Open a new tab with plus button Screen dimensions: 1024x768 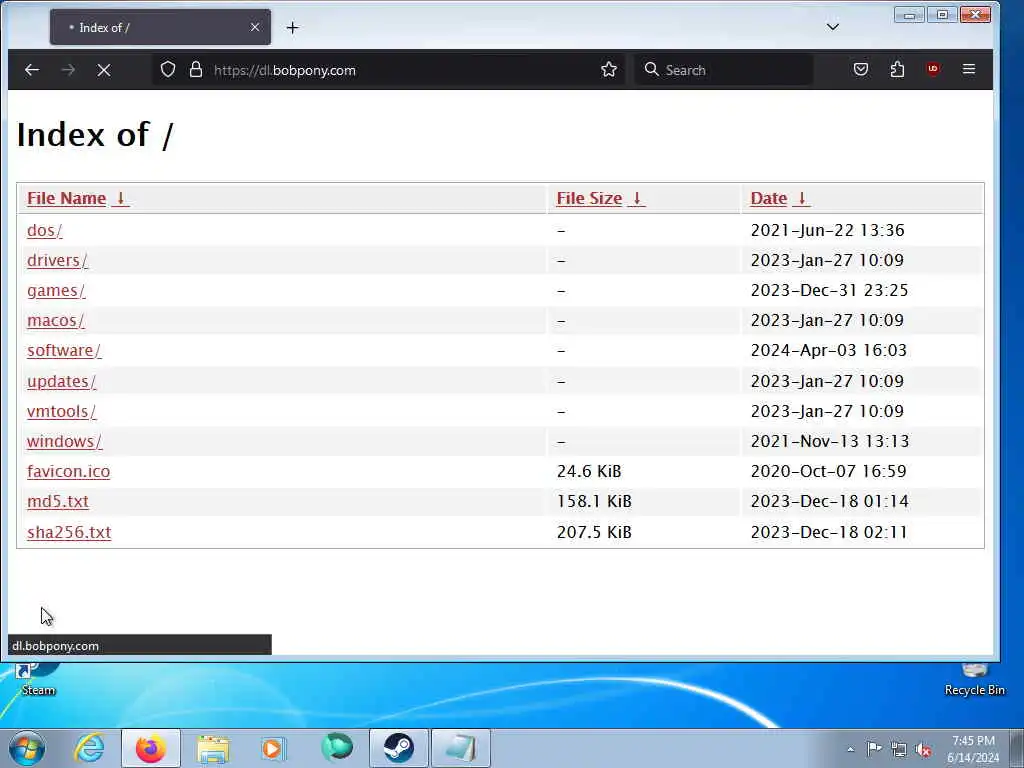coord(293,27)
